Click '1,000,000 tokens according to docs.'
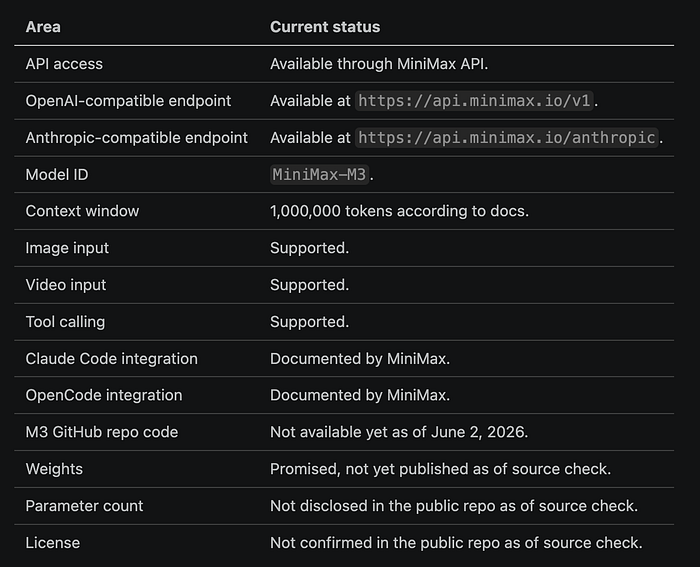Screen dimensions: 700x567 pyautogui.click(x=399, y=211)
